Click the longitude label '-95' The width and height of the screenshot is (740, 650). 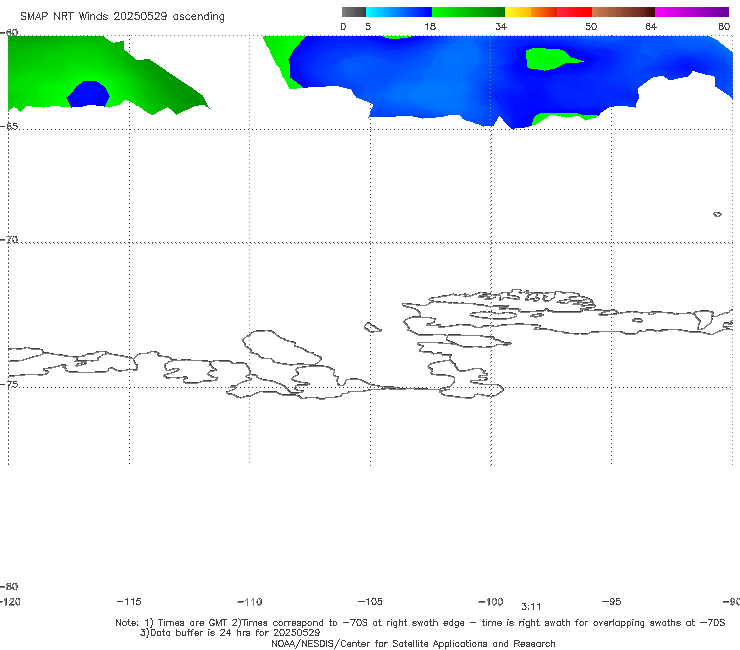point(612,601)
